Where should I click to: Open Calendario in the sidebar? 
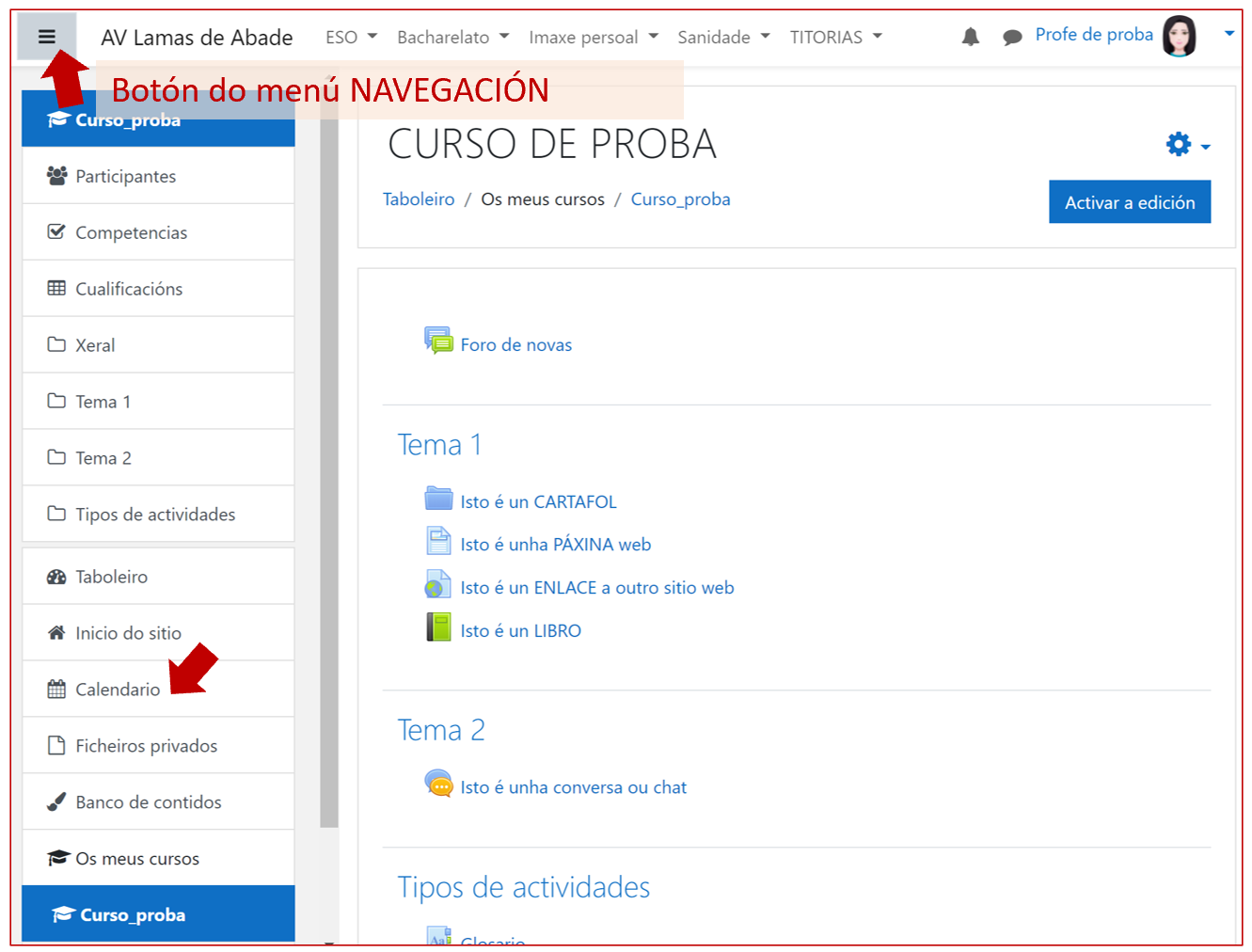(118, 690)
